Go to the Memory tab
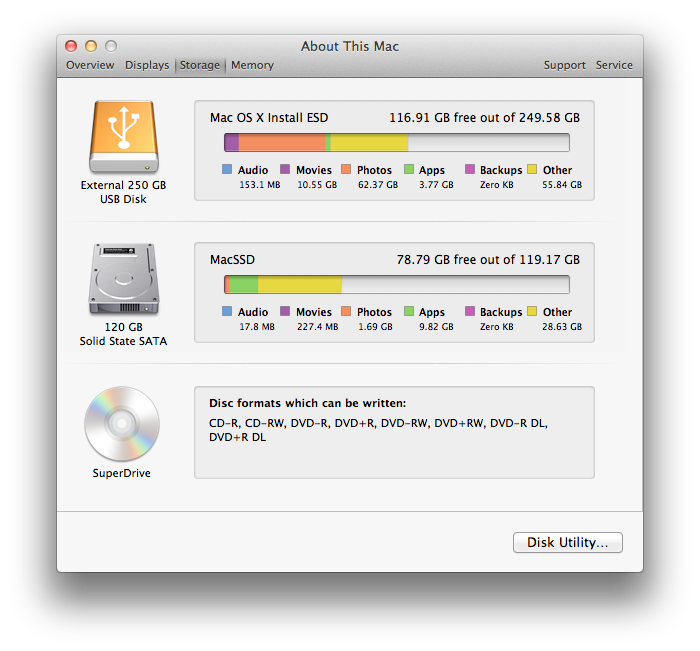The image size is (700, 651). [x=252, y=65]
